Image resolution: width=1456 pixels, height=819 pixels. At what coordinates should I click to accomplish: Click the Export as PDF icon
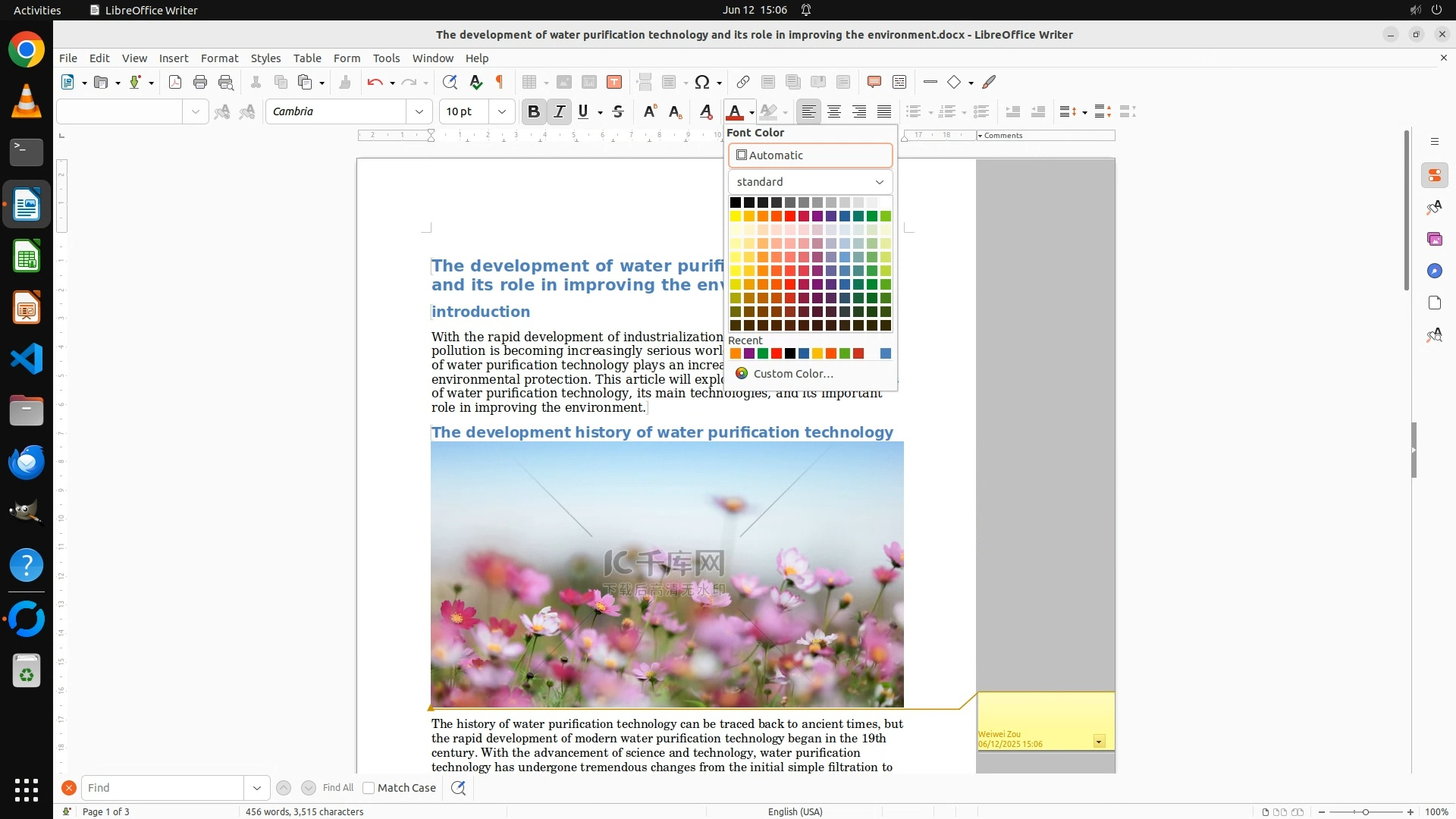[175, 82]
